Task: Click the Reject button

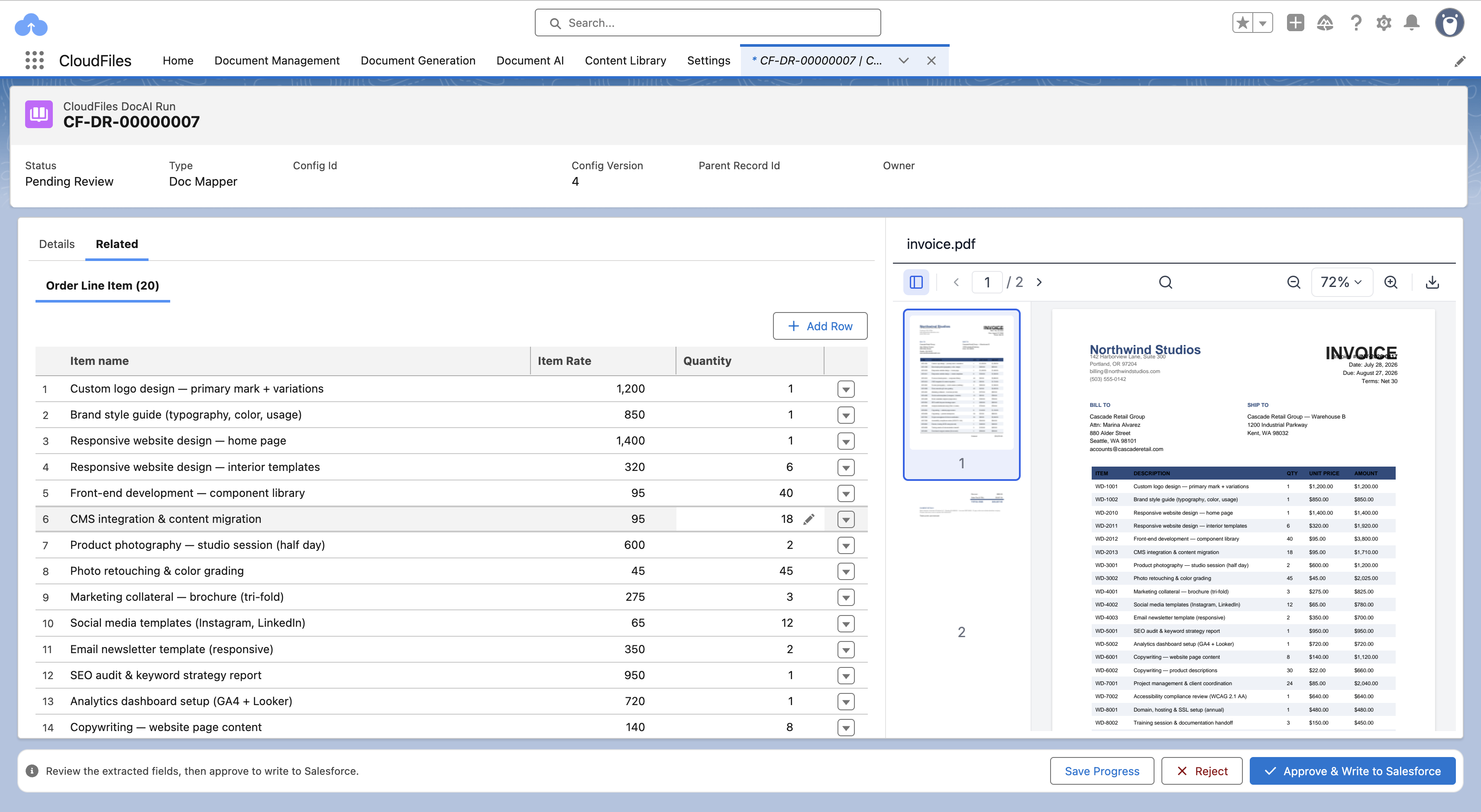Action: [x=1202, y=770]
